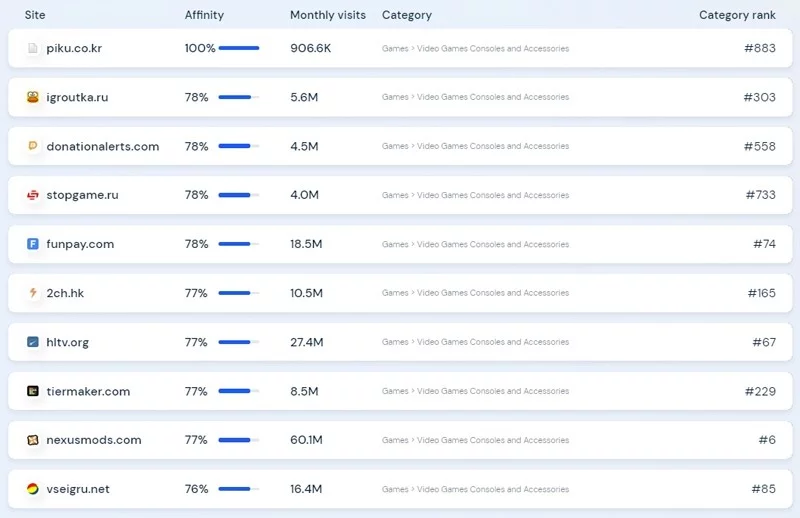
Task: Open the hltv.org site link
Action: tap(67, 342)
